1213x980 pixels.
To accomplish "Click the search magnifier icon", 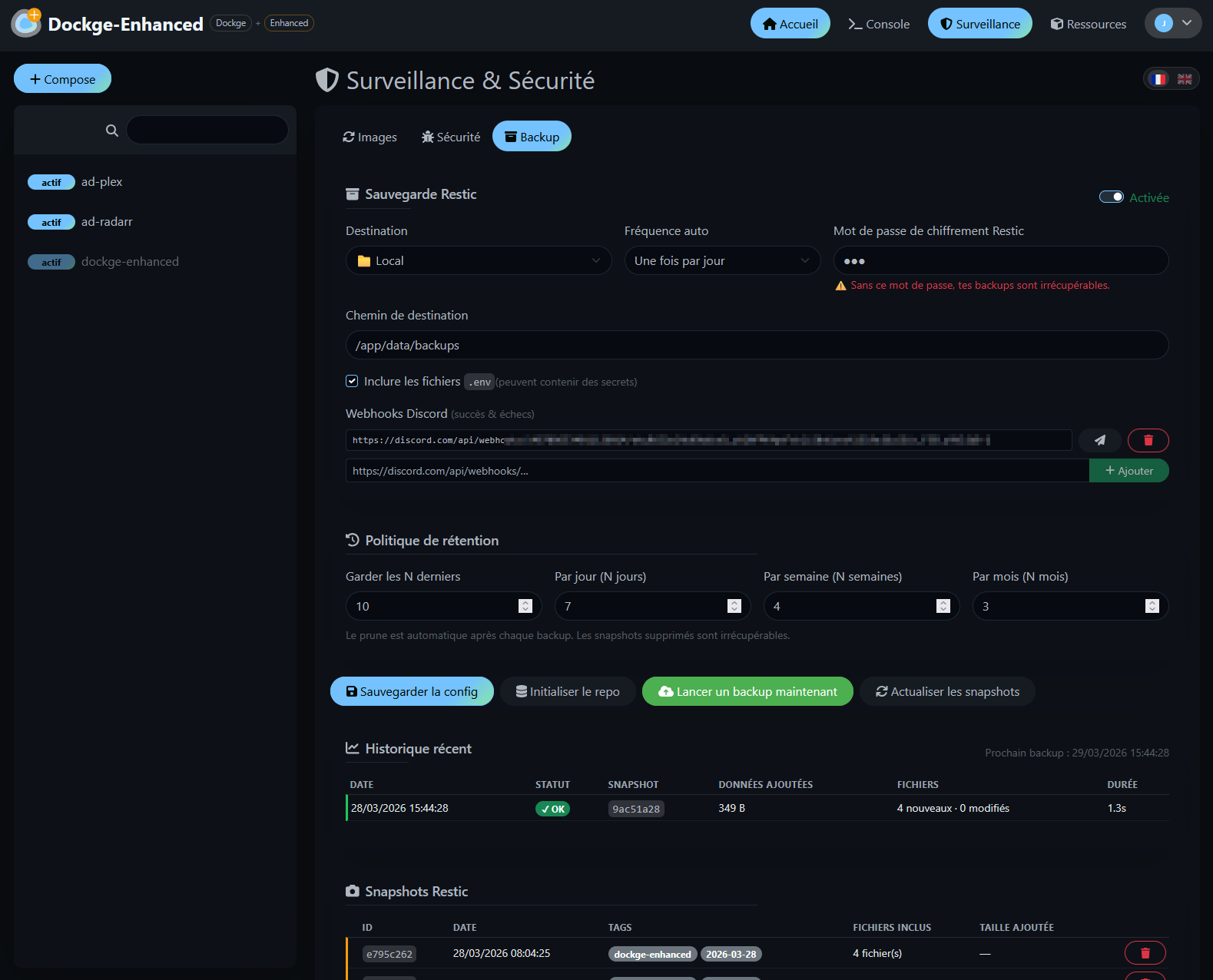I will click(112, 131).
